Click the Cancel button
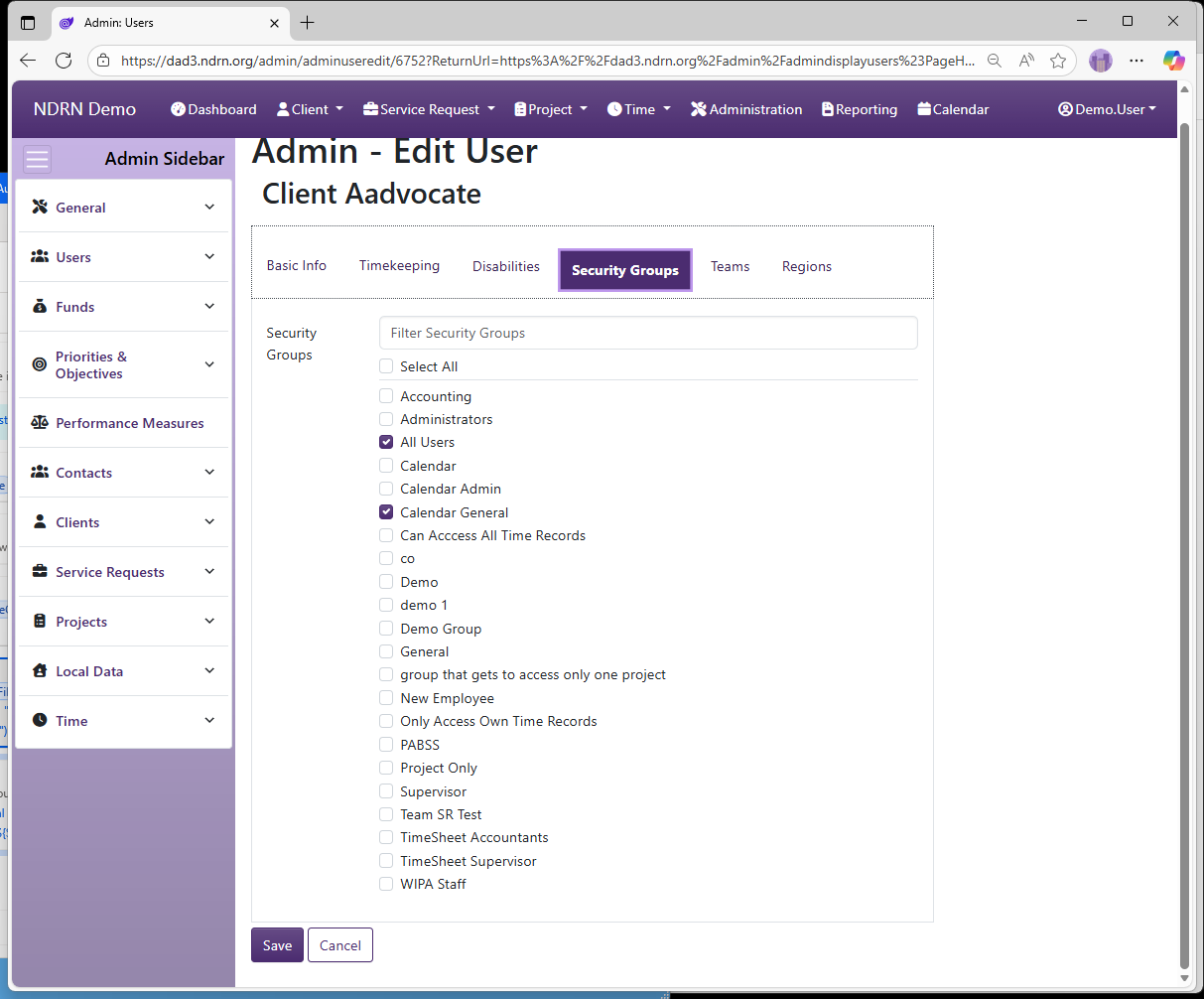Viewport: 1204px width, 999px height. coord(340,945)
